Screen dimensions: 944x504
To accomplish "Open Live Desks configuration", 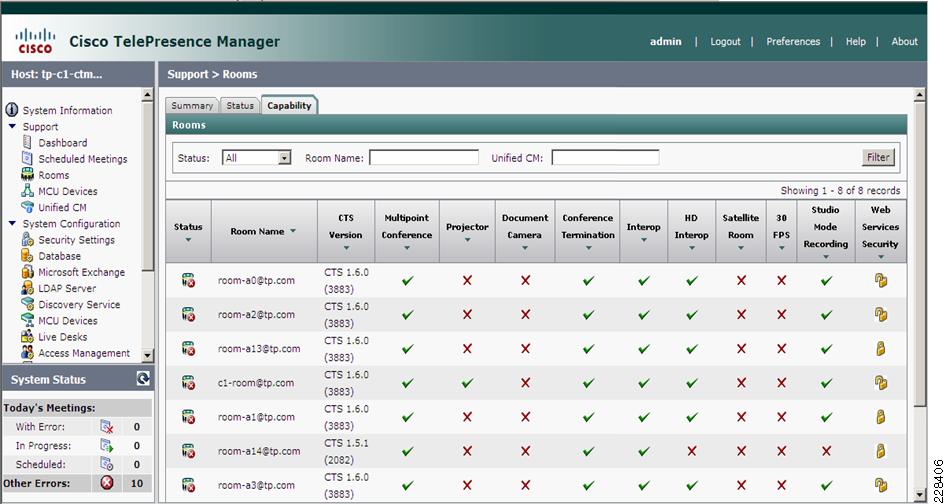I will 63,337.
